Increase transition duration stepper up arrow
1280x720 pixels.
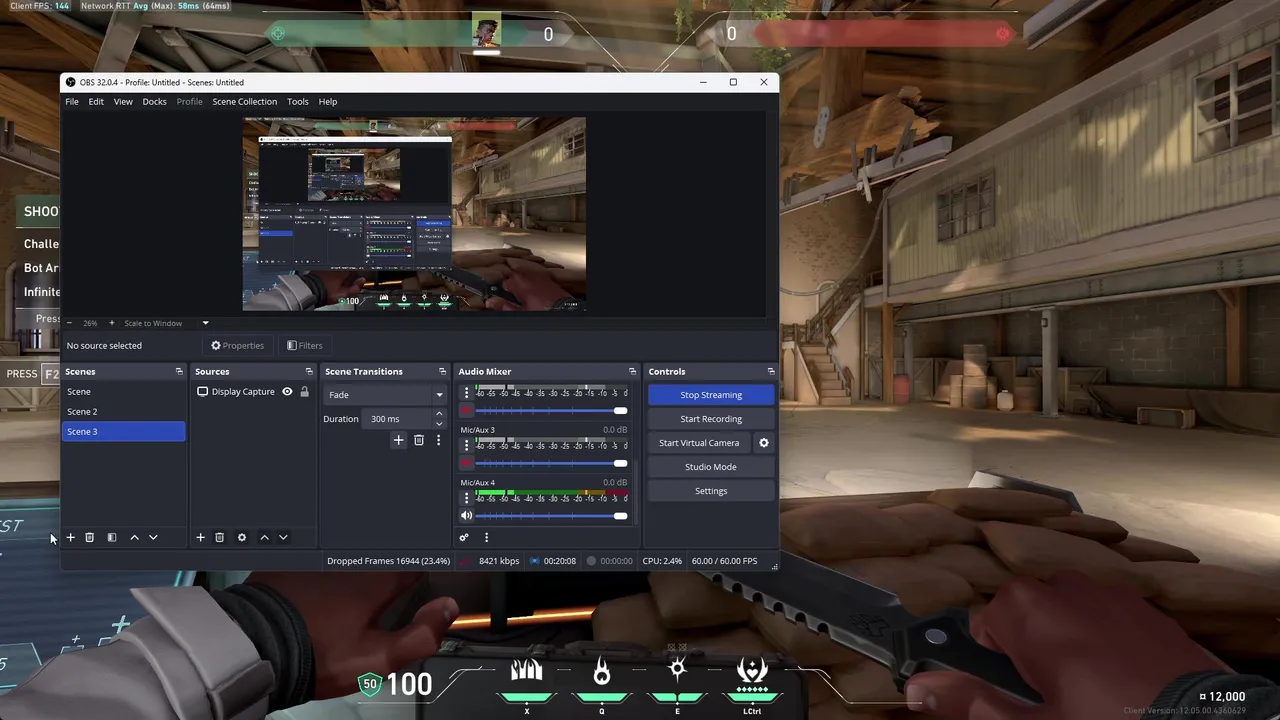pyautogui.click(x=439, y=414)
